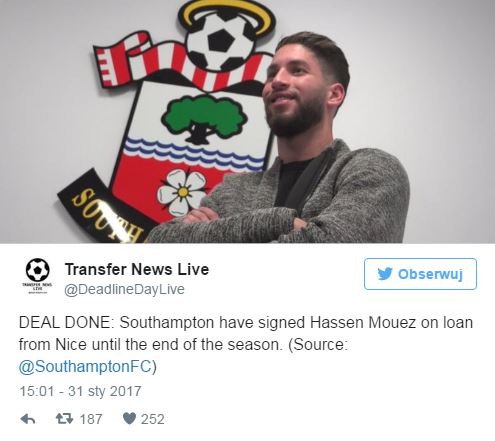Click the retweet icon
This screenshot has width=495, height=441.
(x=64, y=419)
